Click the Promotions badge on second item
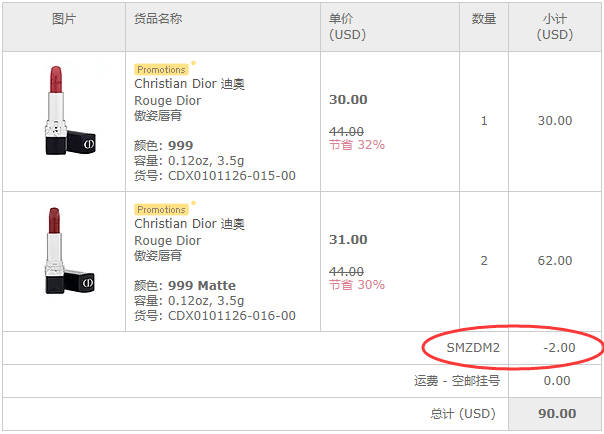The image size is (604, 434). 161,209
